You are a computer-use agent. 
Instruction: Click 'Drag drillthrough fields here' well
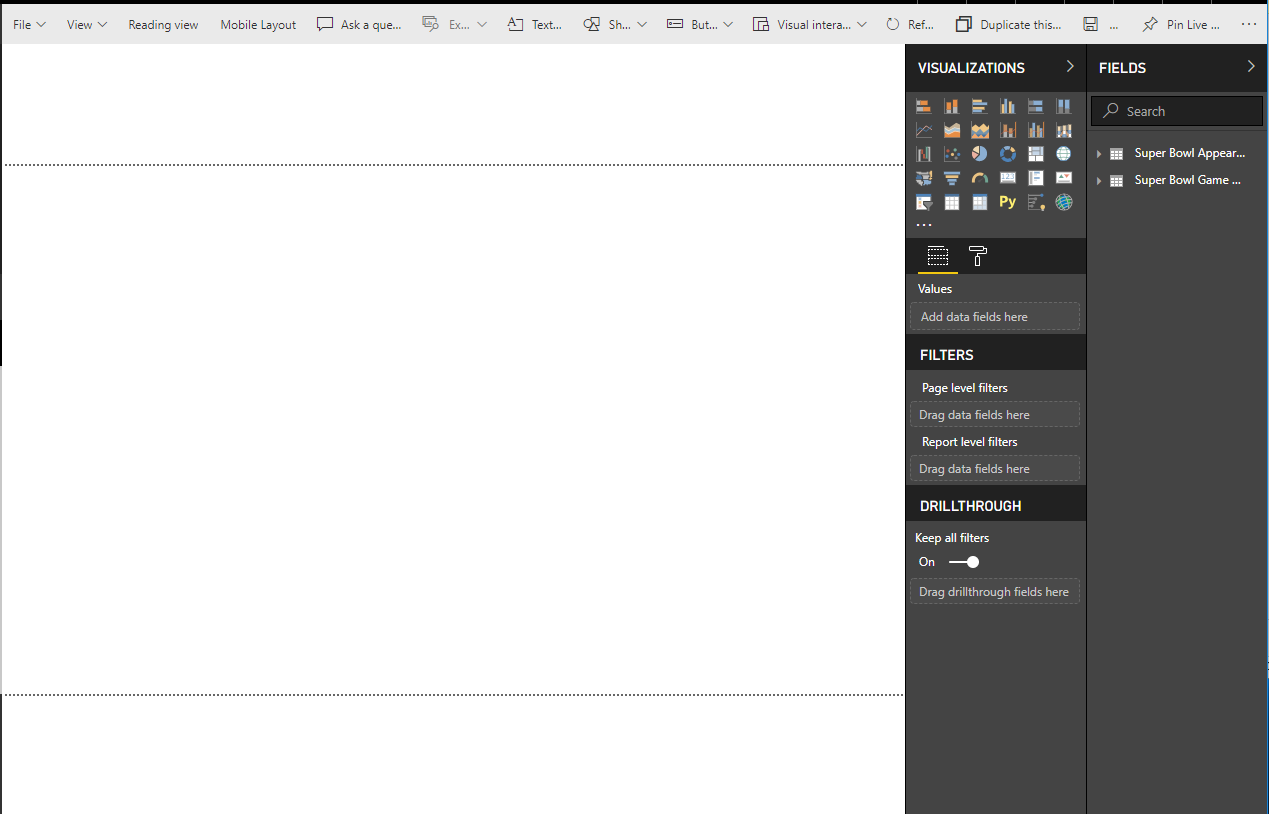[995, 592]
